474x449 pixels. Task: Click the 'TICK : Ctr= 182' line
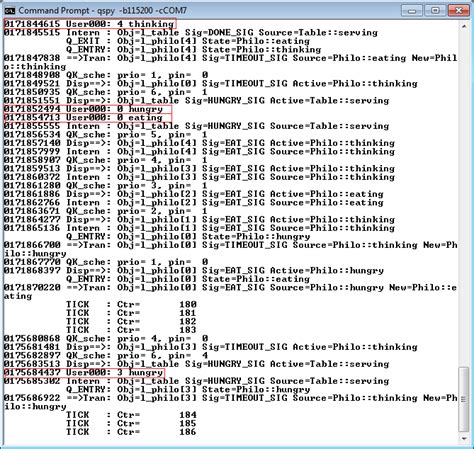(131, 322)
